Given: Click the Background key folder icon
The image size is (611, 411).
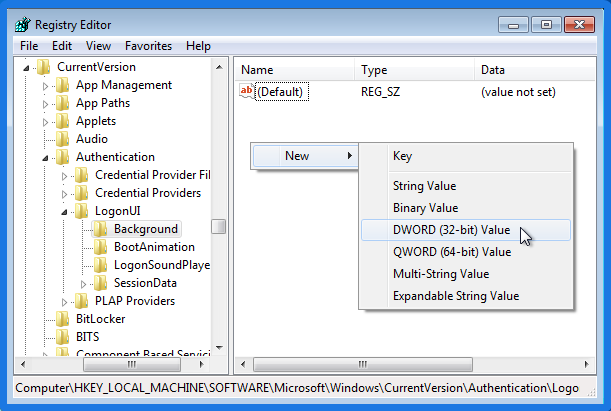Looking at the screenshot, I should coord(101,229).
